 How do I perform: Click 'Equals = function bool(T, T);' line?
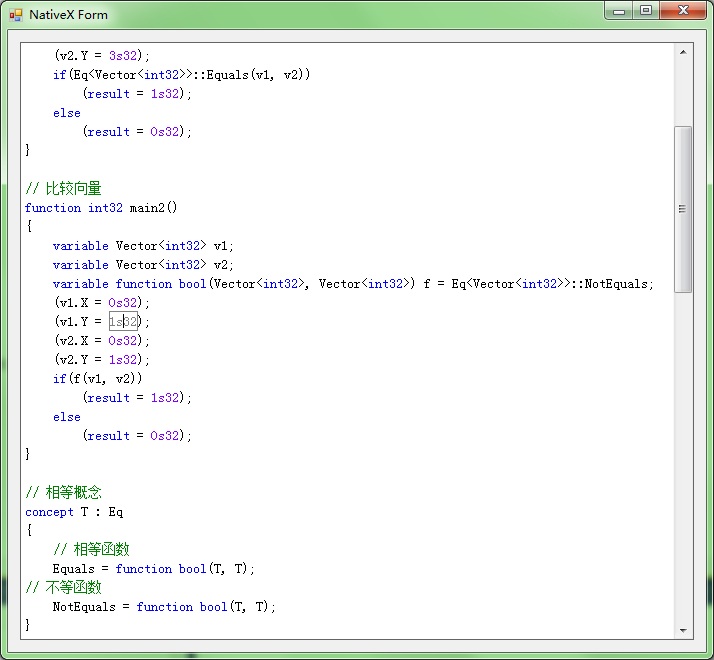pos(153,568)
